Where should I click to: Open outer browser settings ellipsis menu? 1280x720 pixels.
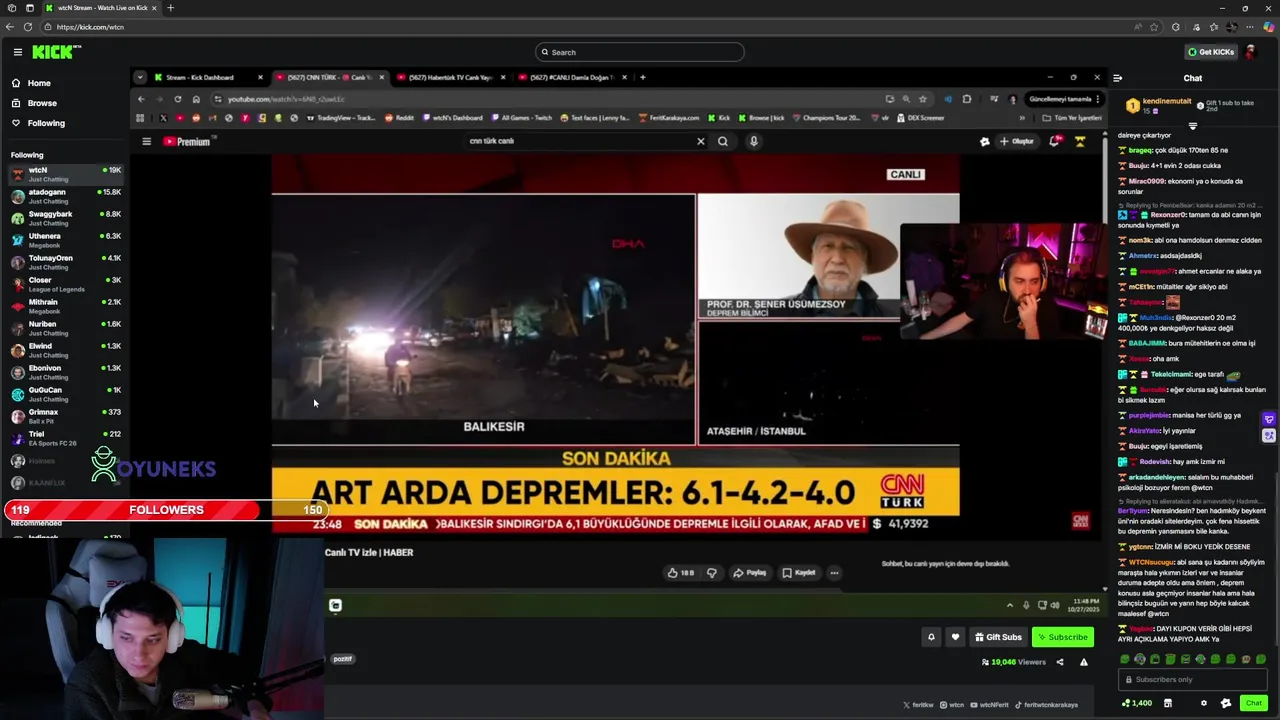click(x=1249, y=27)
